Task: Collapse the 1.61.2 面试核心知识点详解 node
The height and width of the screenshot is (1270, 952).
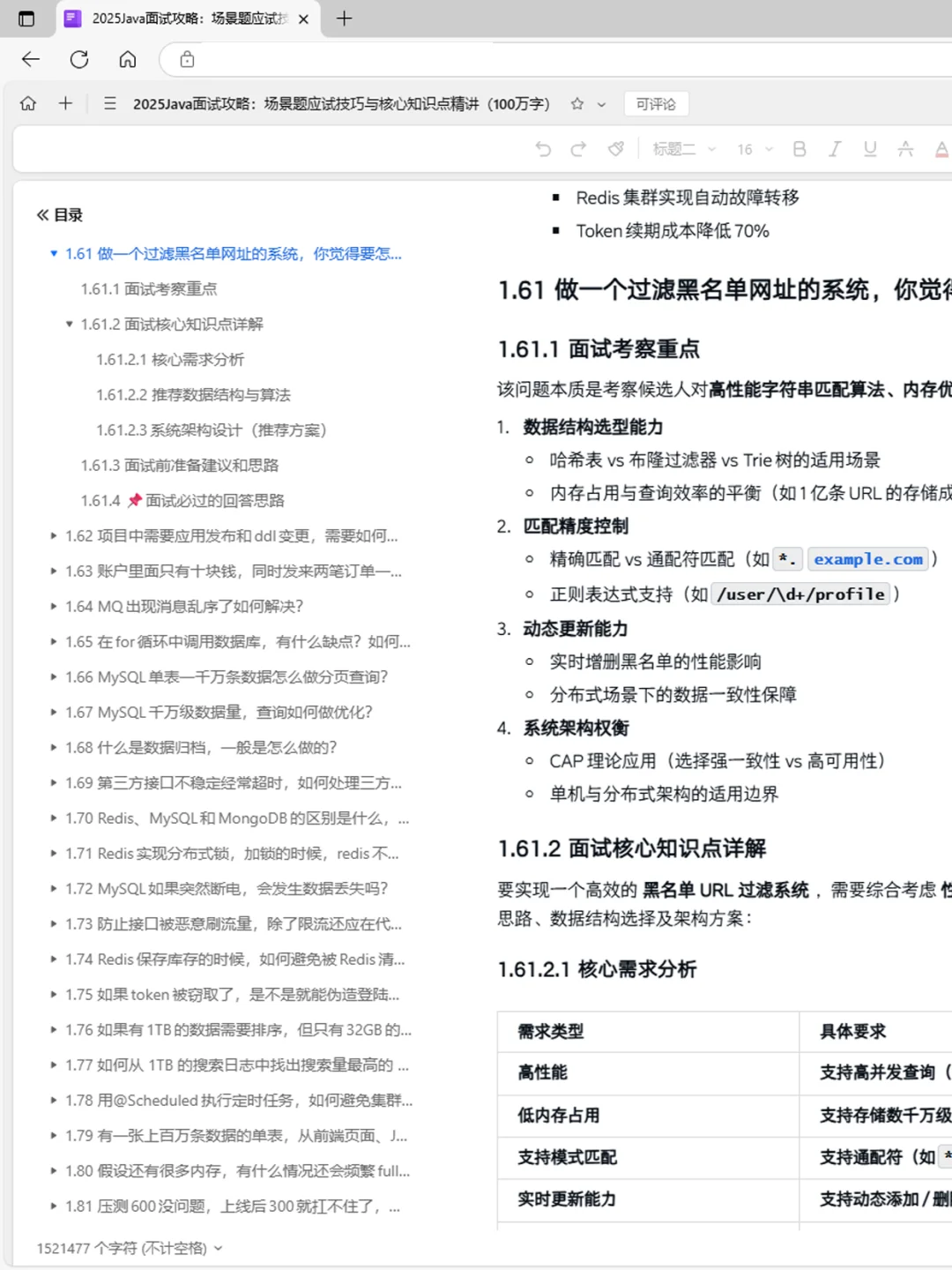Action: tap(70, 325)
